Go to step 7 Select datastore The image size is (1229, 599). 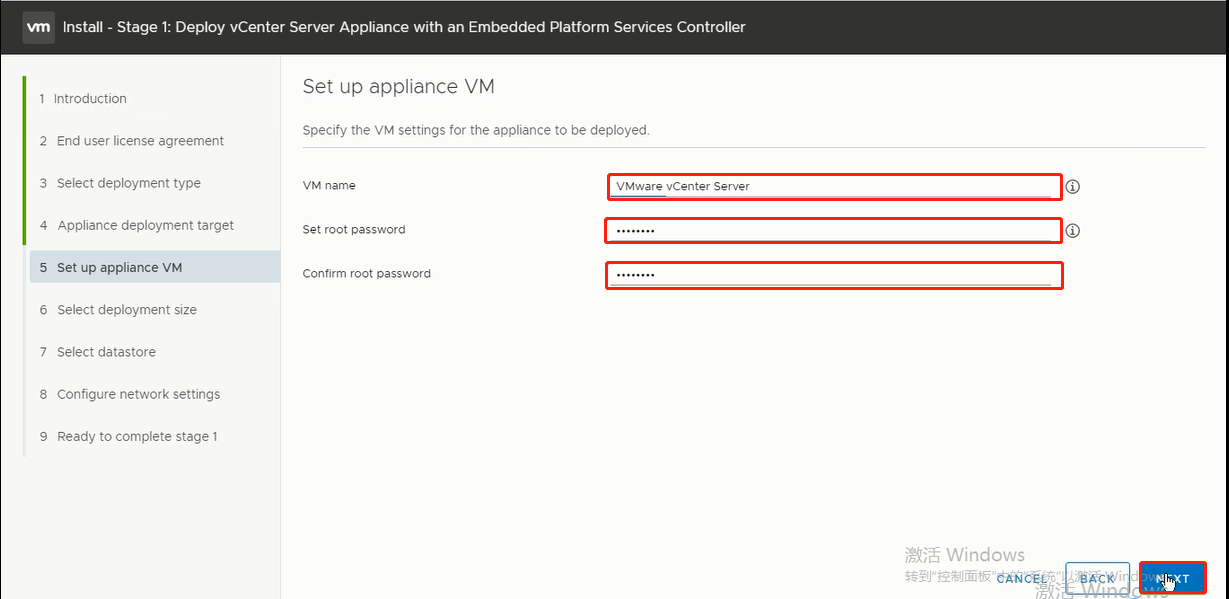click(98, 352)
